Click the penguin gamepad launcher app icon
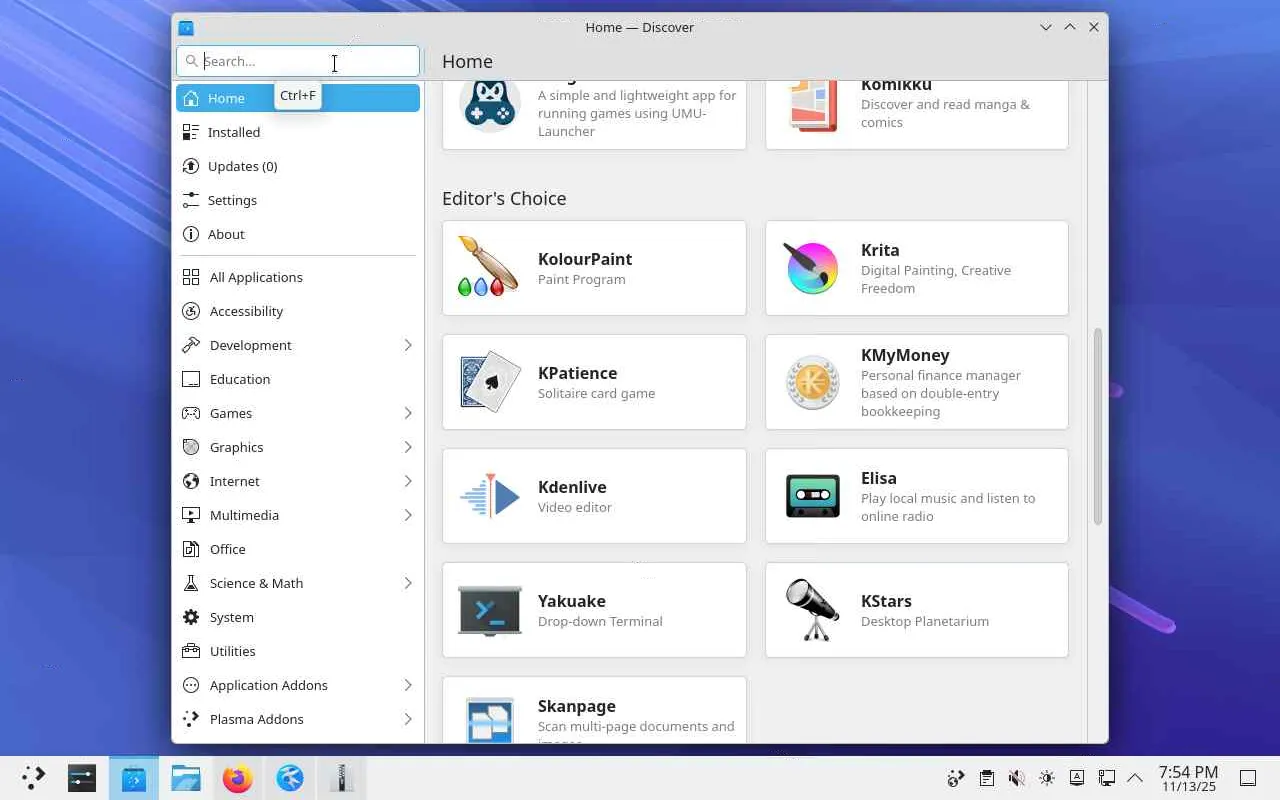 [488, 106]
